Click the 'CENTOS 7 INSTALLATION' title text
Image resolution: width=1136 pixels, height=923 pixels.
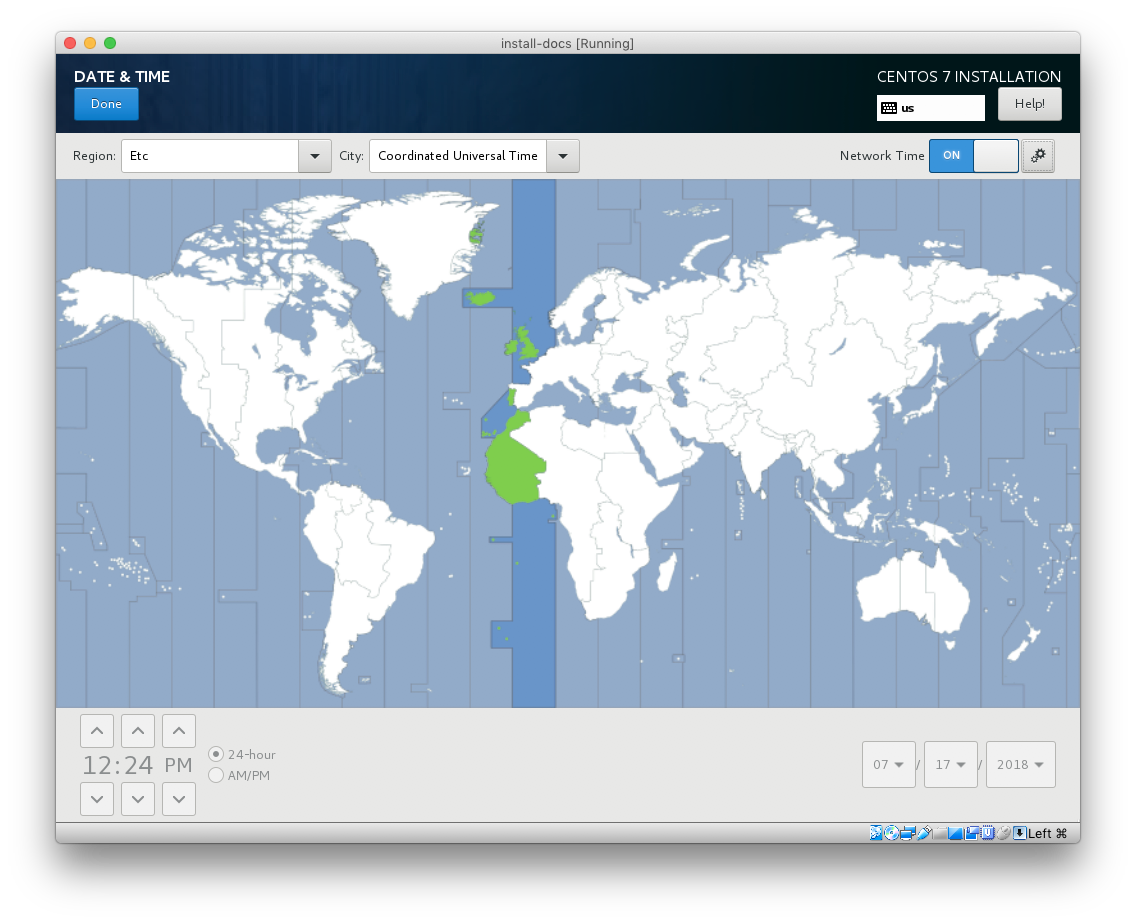(969, 77)
